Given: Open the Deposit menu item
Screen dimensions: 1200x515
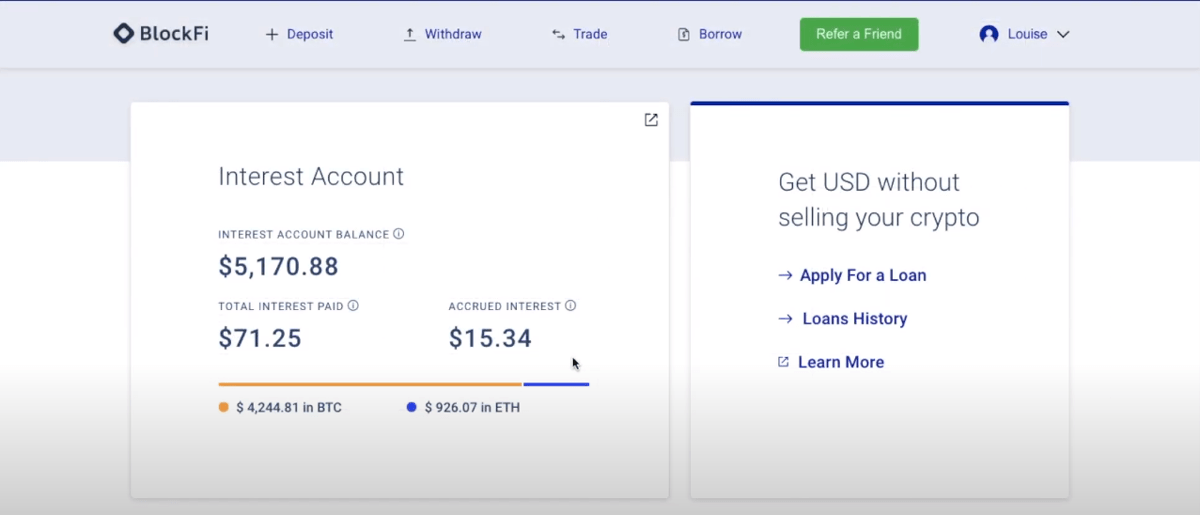Looking at the screenshot, I should tap(299, 34).
